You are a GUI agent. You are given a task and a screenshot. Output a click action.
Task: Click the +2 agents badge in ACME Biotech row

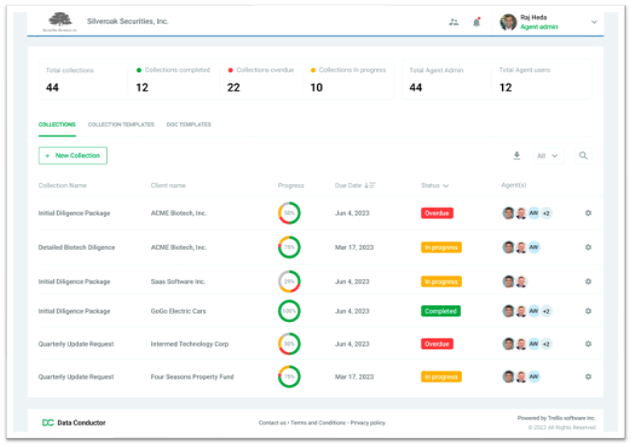[546, 213]
